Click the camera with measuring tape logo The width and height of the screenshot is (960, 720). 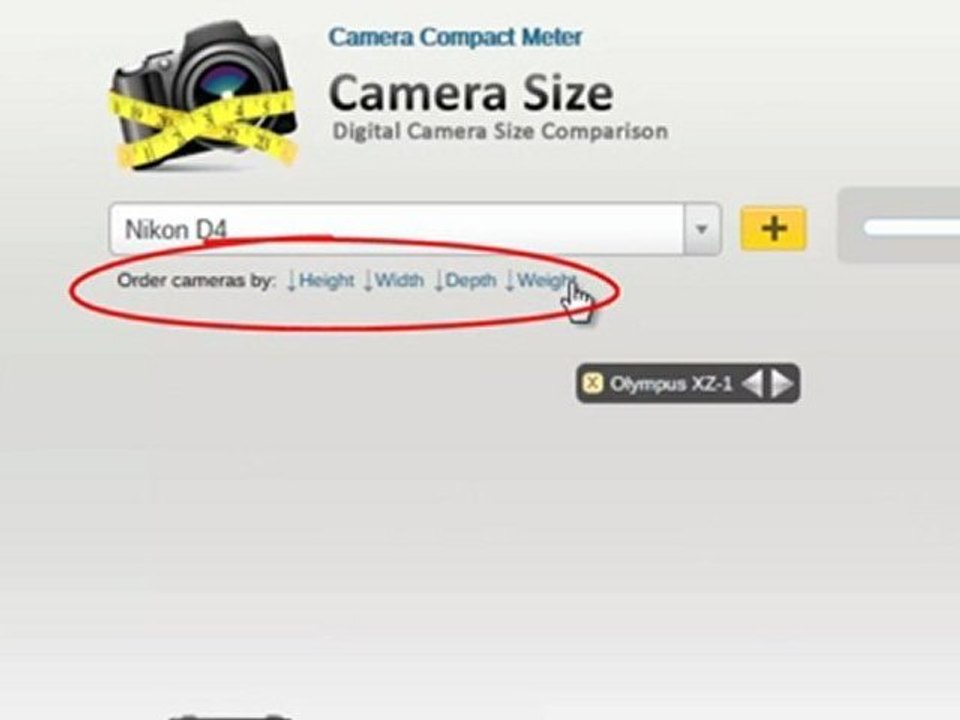pyautogui.click(x=204, y=96)
